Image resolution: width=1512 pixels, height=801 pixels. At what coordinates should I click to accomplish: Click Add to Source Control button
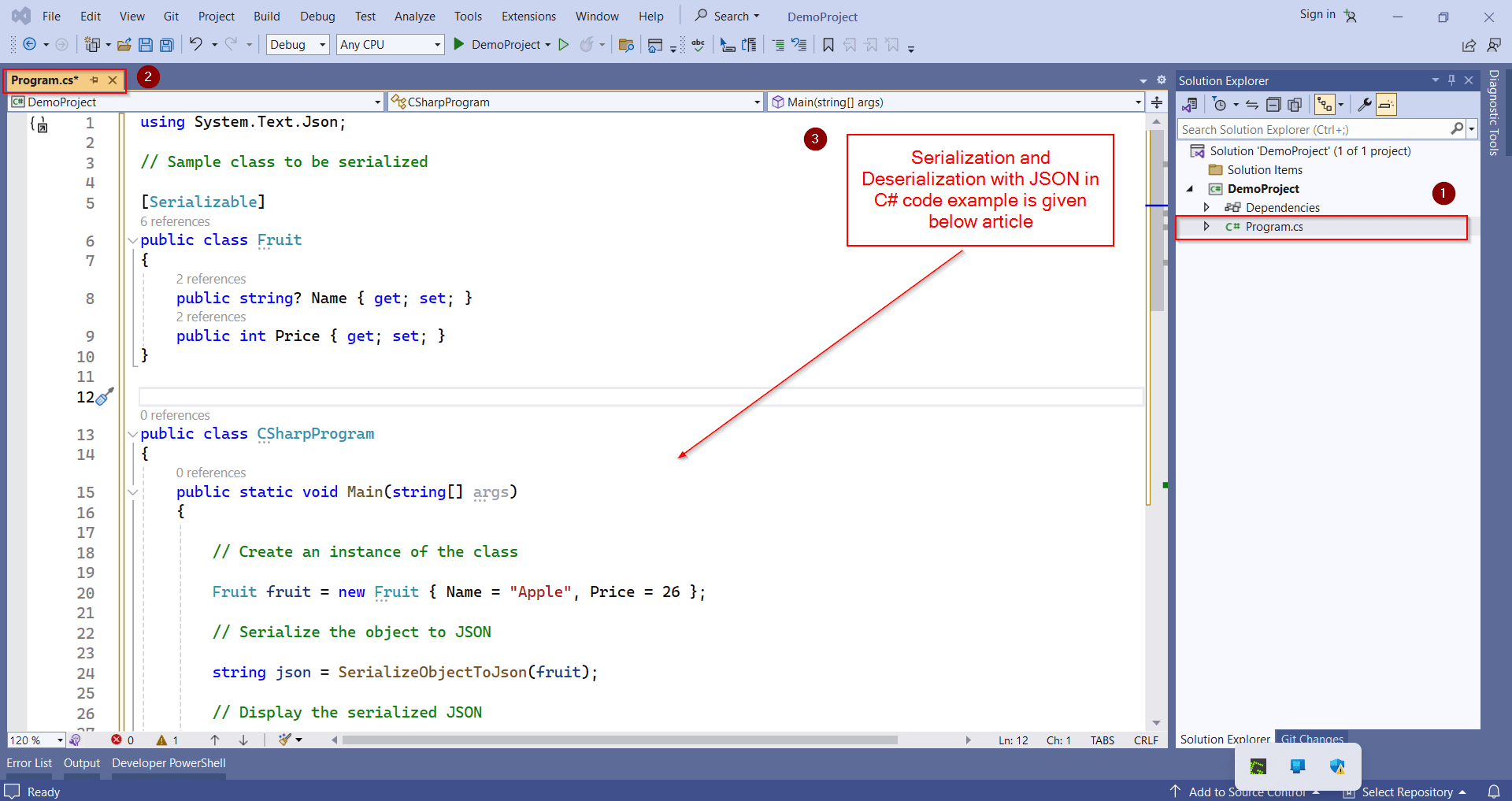pyautogui.click(x=1246, y=792)
